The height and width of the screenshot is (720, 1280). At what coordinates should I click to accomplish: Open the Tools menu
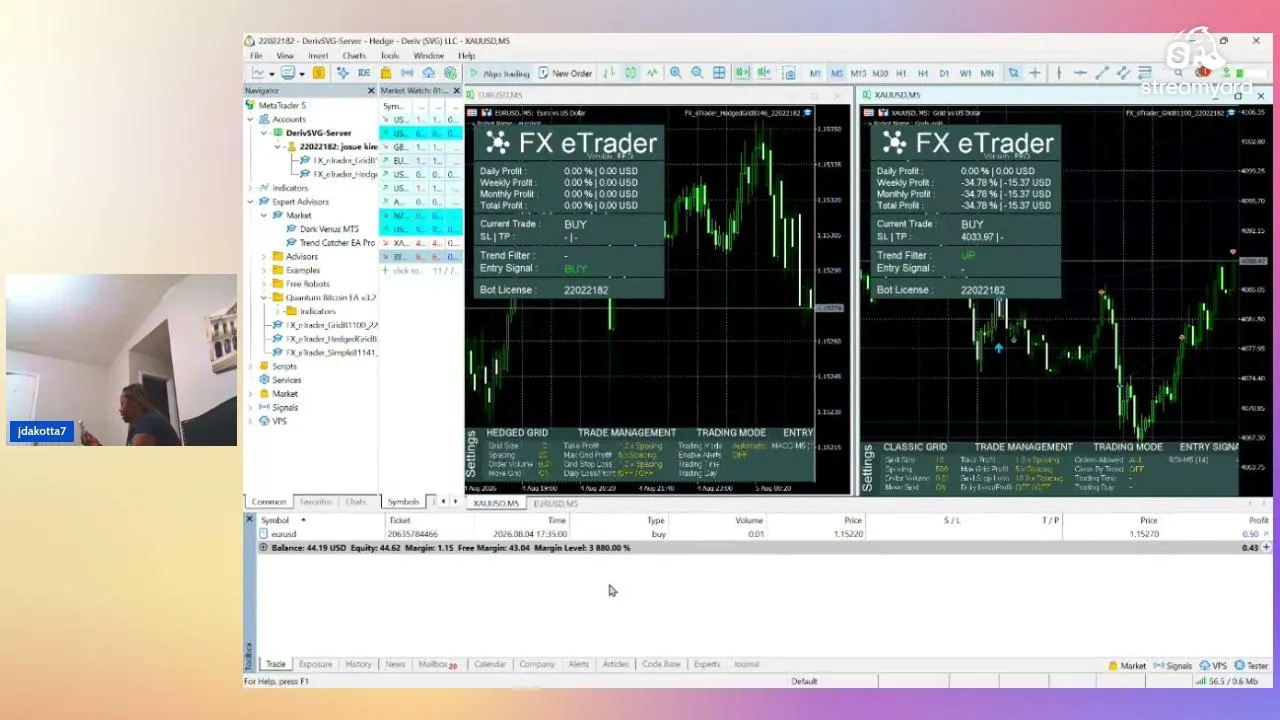point(390,56)
